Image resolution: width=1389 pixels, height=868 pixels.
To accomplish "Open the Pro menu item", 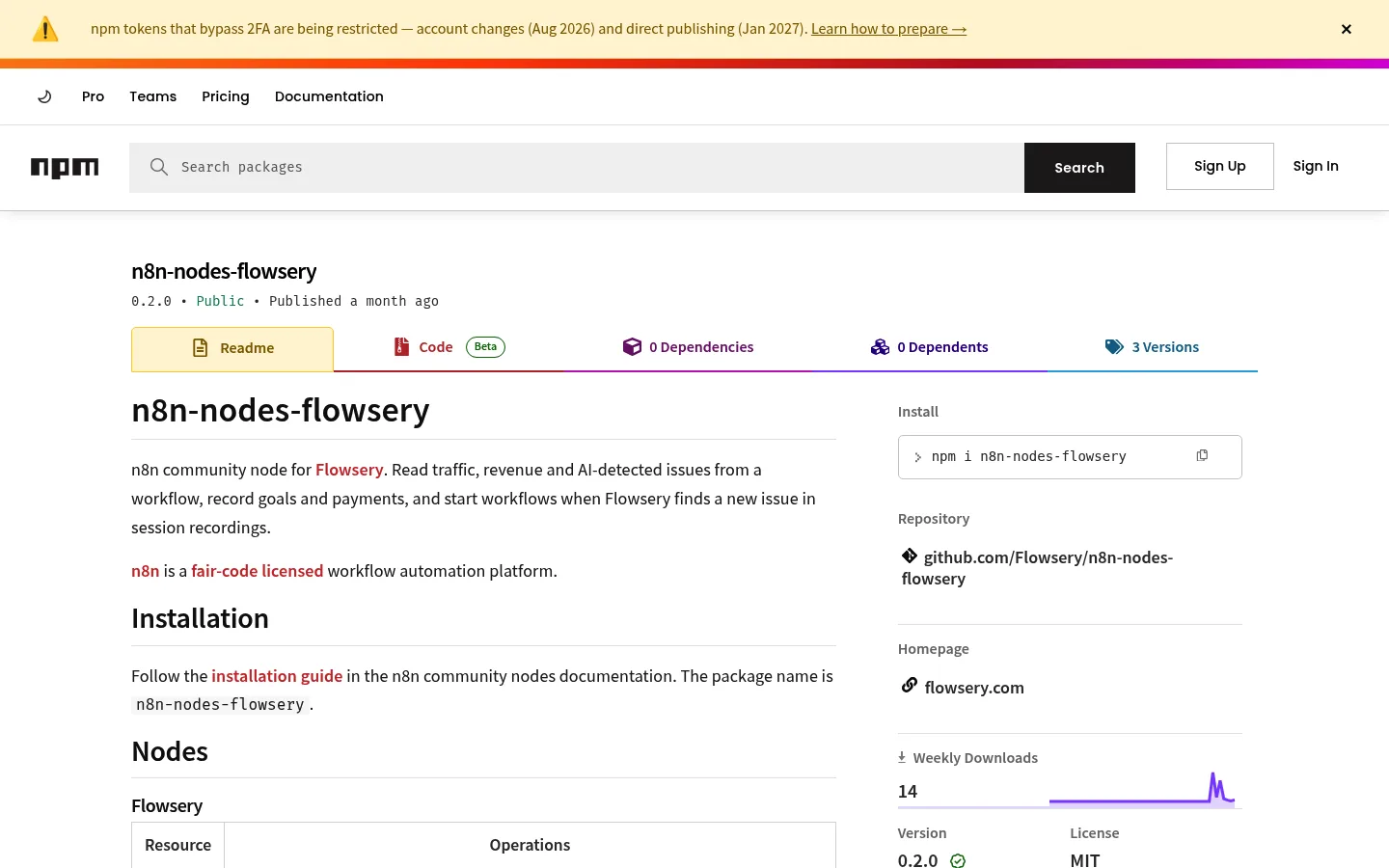I will pyautogui.click(x=93, y=96).
